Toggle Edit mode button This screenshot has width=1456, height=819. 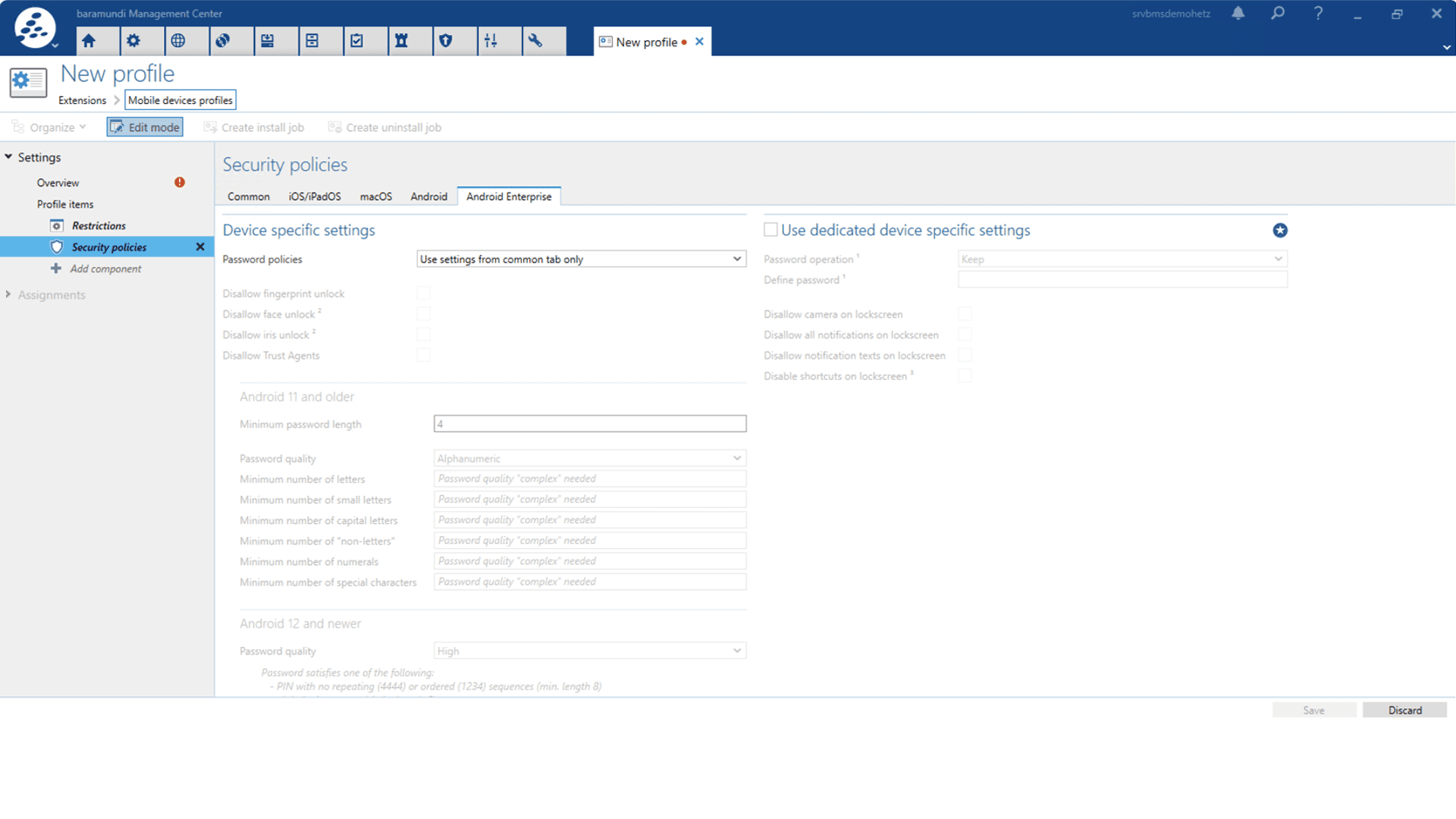(145, 127)
